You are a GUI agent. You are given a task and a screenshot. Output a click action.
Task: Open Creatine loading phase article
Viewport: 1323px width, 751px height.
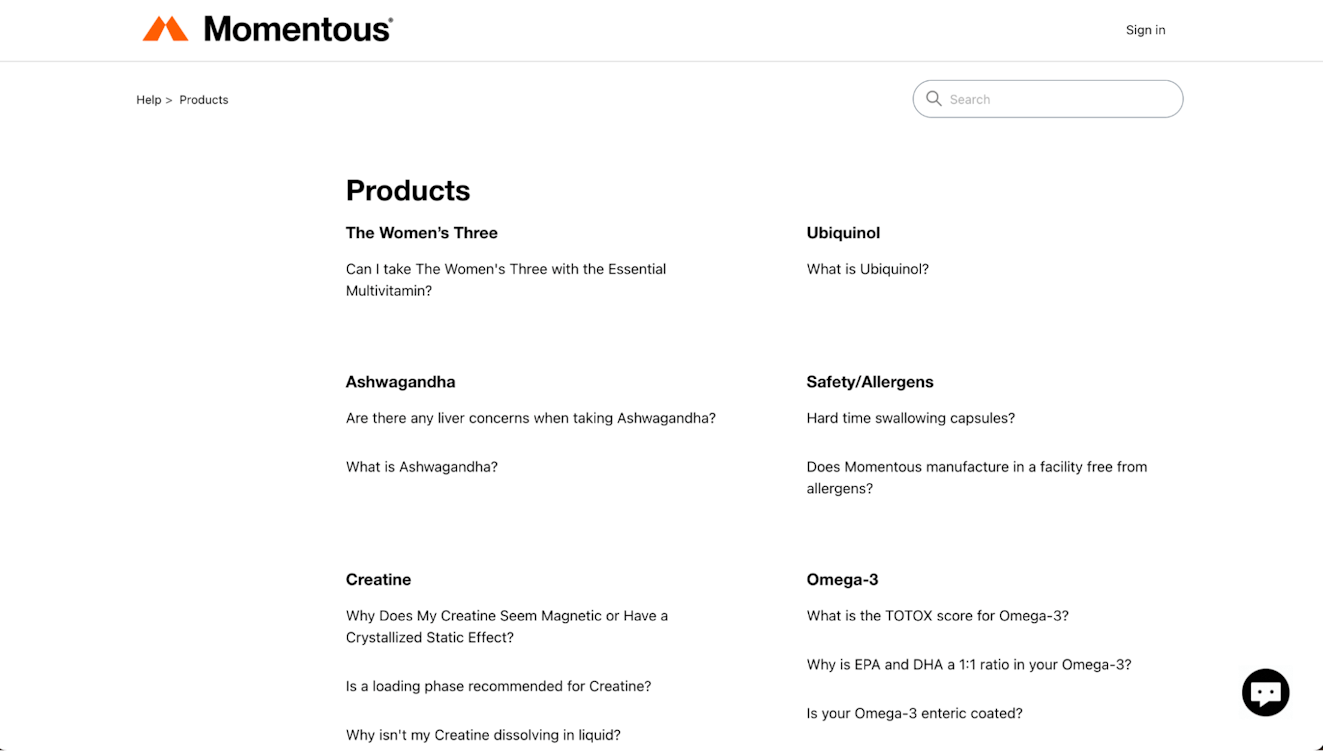[x=498, y=686]
